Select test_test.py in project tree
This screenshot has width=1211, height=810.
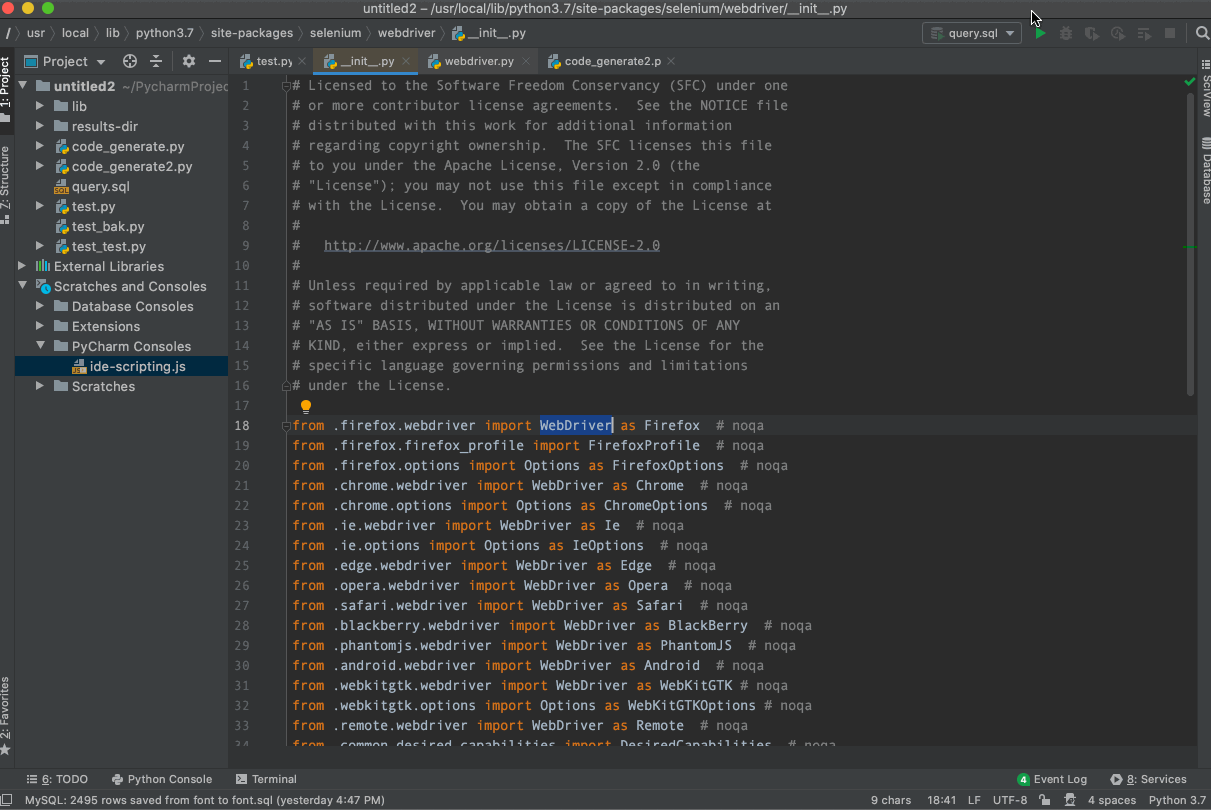click(108, 246)
